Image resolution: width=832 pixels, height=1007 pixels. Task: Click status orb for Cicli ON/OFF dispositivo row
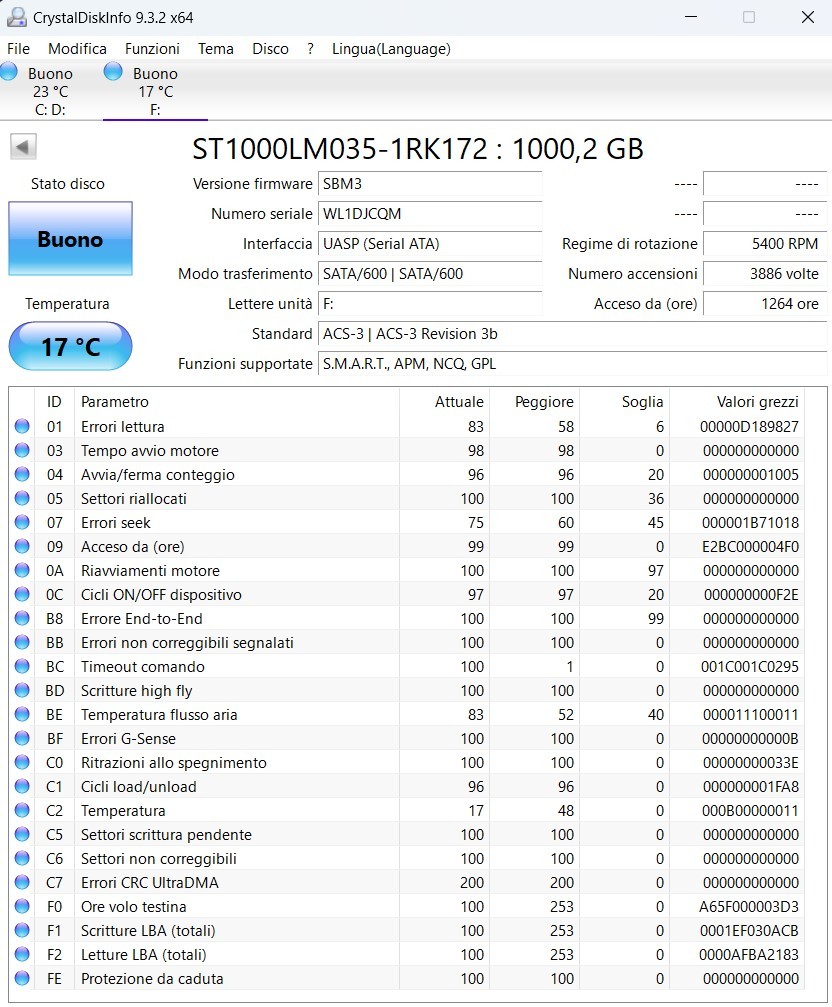22,594
